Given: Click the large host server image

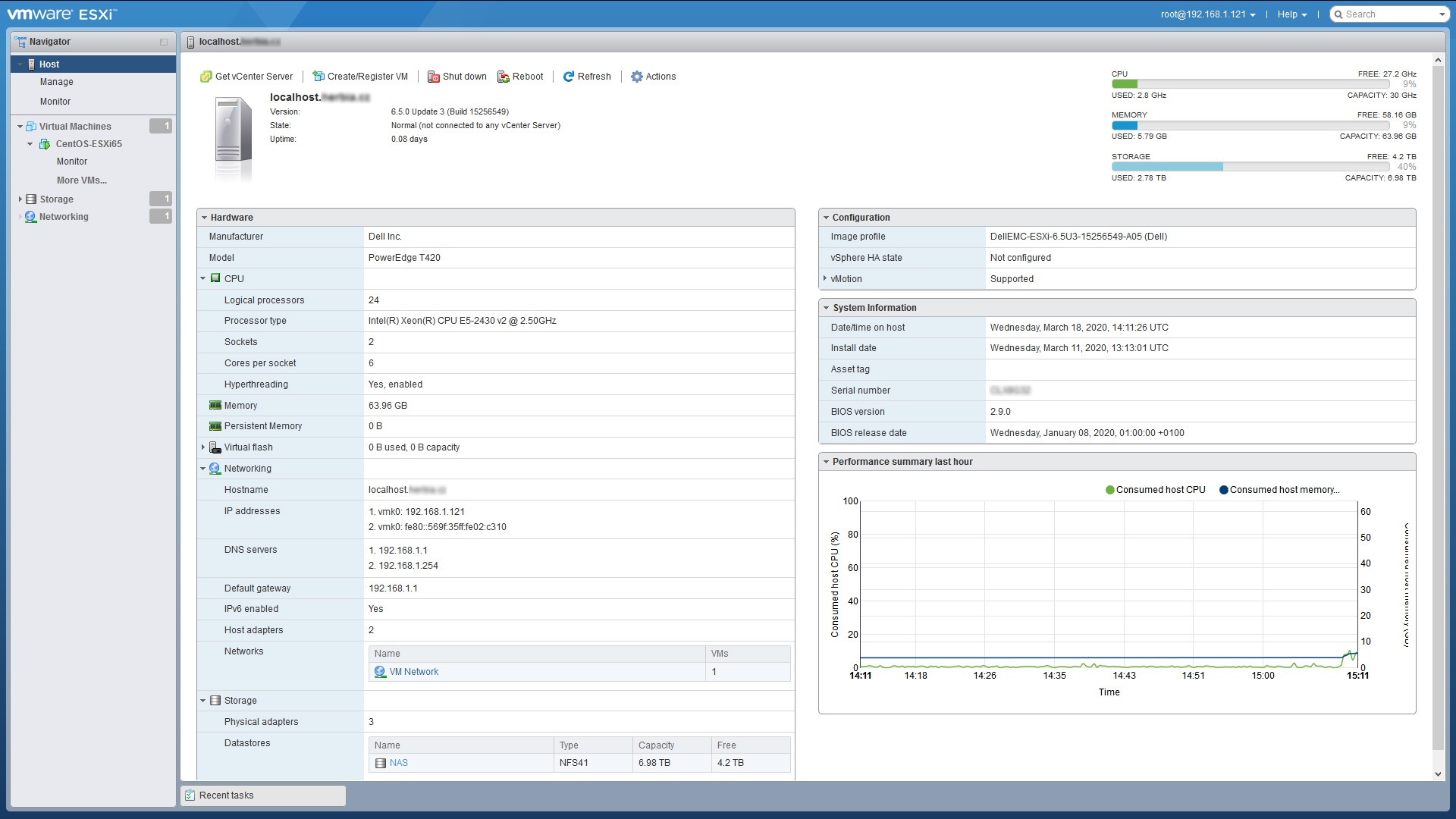Looking at the screenshot, I should coord(233,138).
